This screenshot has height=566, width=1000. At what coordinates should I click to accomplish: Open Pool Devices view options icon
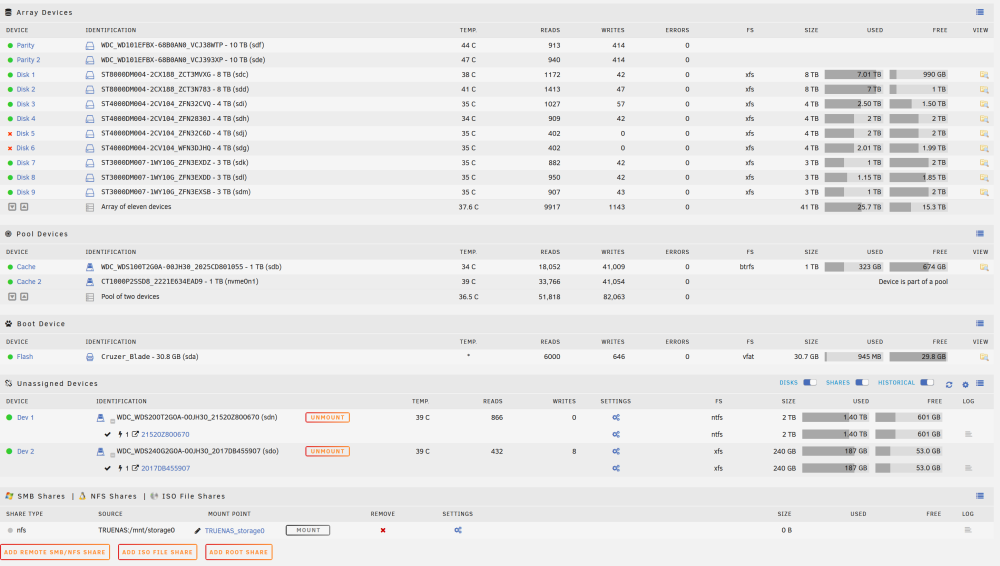coord(980,234)
